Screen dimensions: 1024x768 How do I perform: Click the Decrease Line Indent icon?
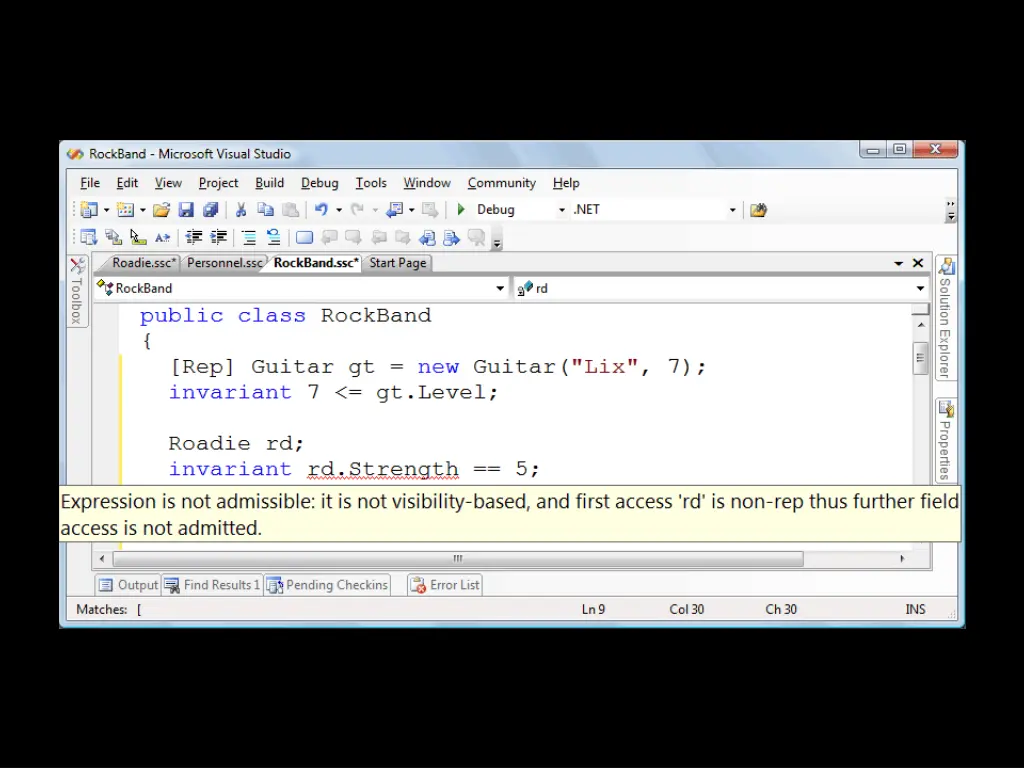pos(194,238)
